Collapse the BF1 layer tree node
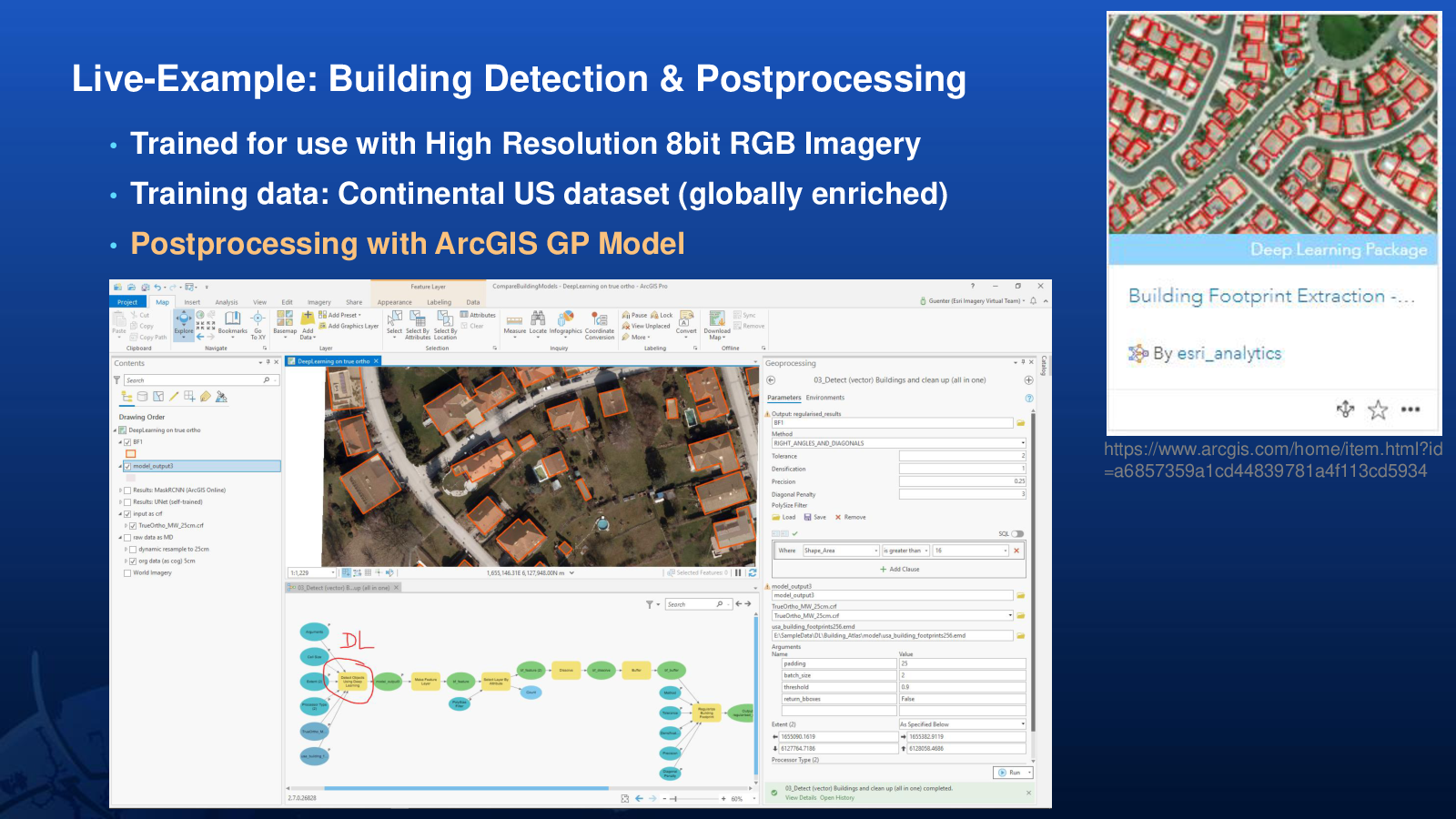 (x=120, y=442)
